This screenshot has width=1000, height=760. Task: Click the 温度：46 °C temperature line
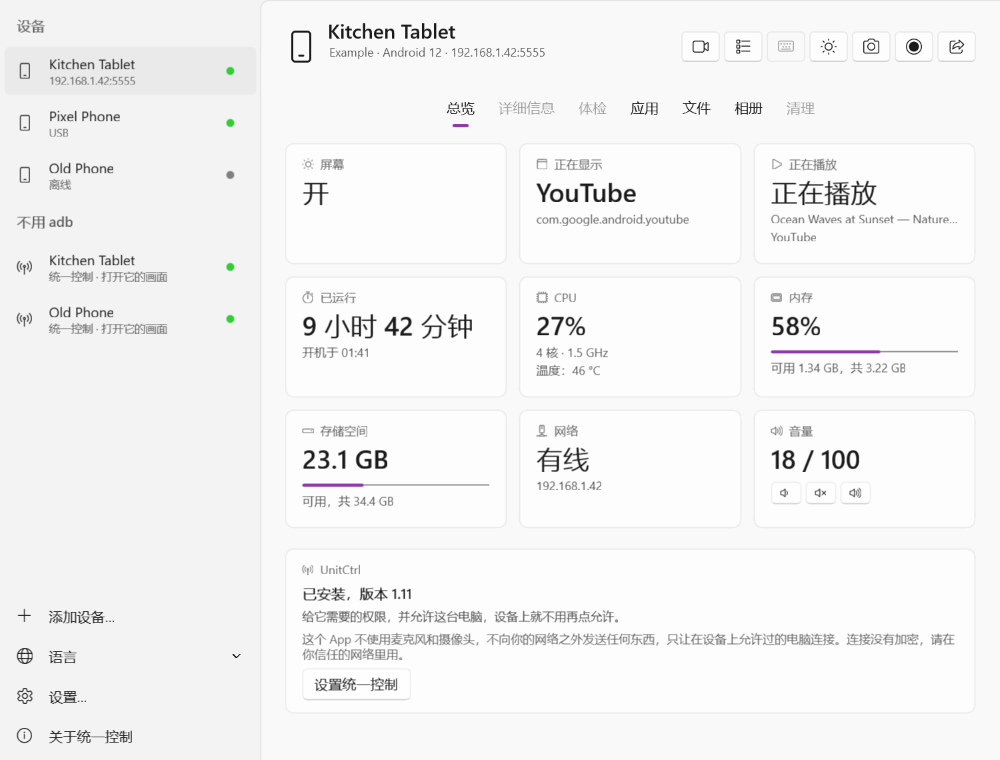tap(568, 370)
